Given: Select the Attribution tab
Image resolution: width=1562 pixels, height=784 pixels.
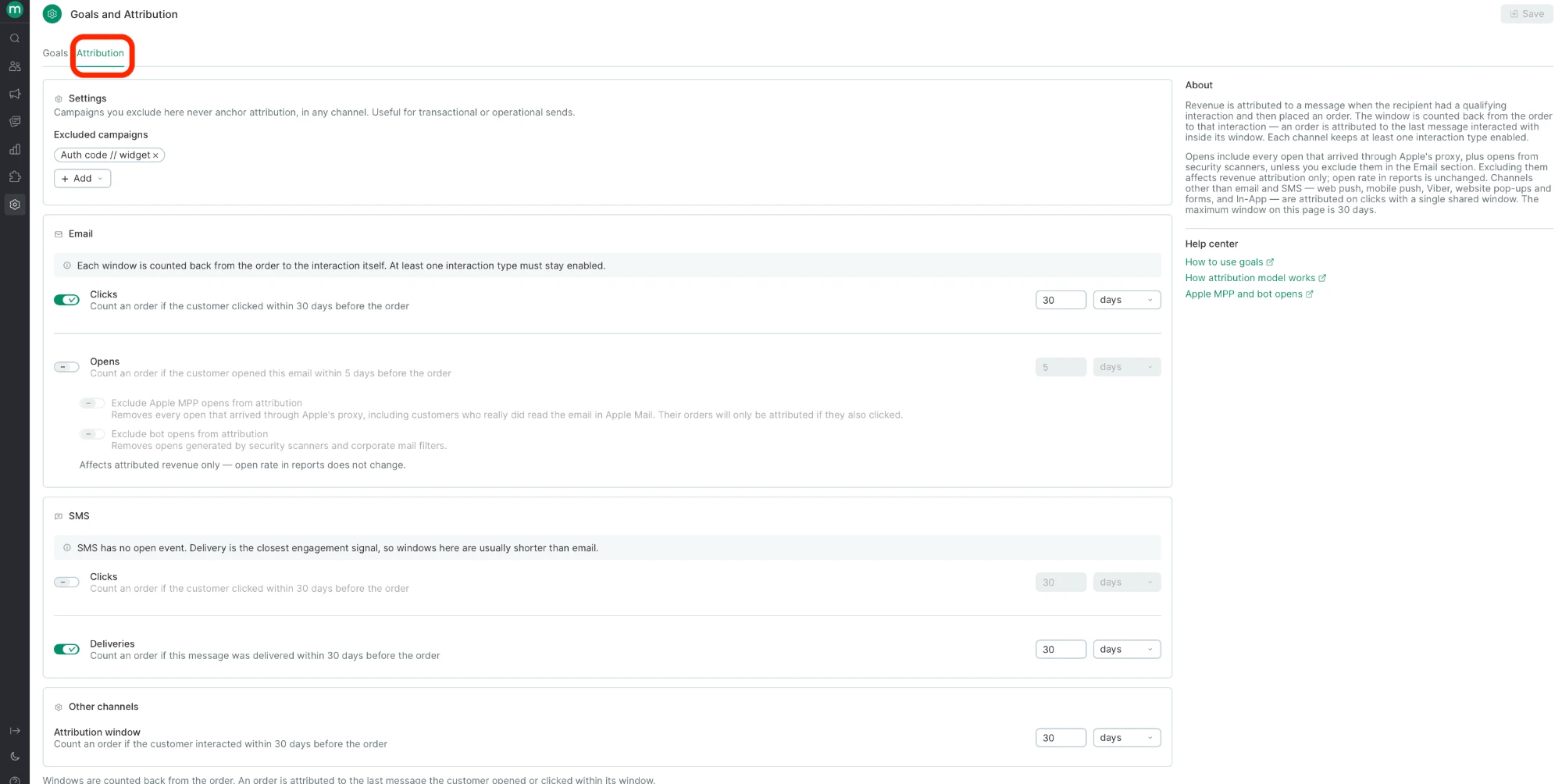Looking at the screenshot, I should click(x=100, y=53).
